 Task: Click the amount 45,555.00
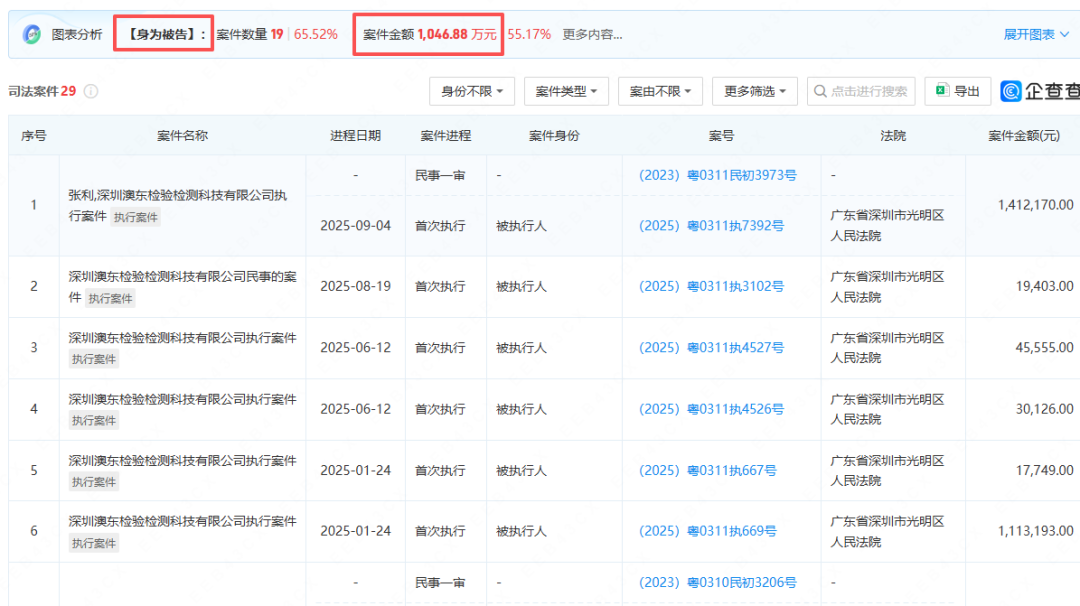[x=1044, y=348]
